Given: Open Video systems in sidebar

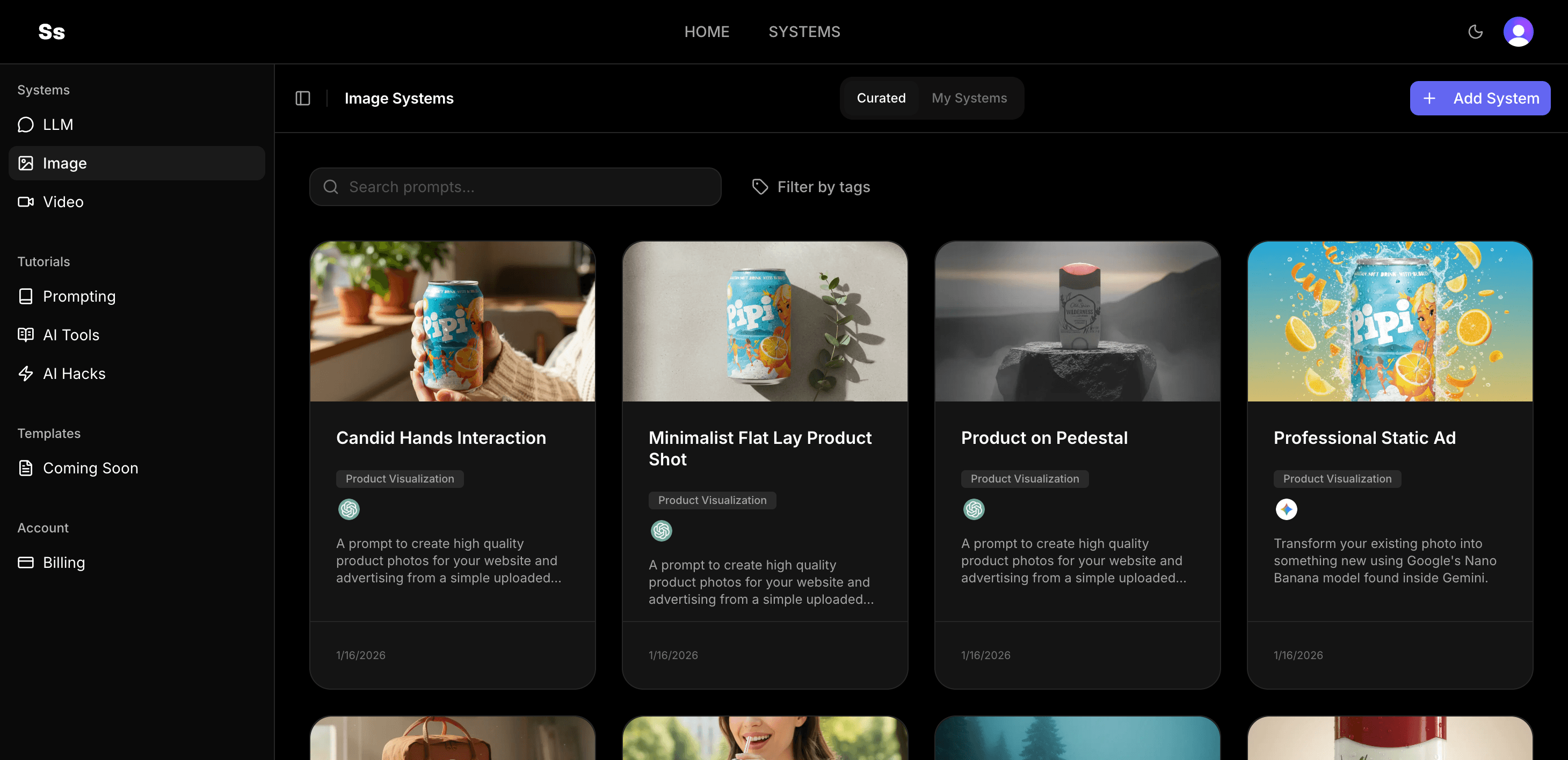Looking at the screenshot, I should click(63, 202).
